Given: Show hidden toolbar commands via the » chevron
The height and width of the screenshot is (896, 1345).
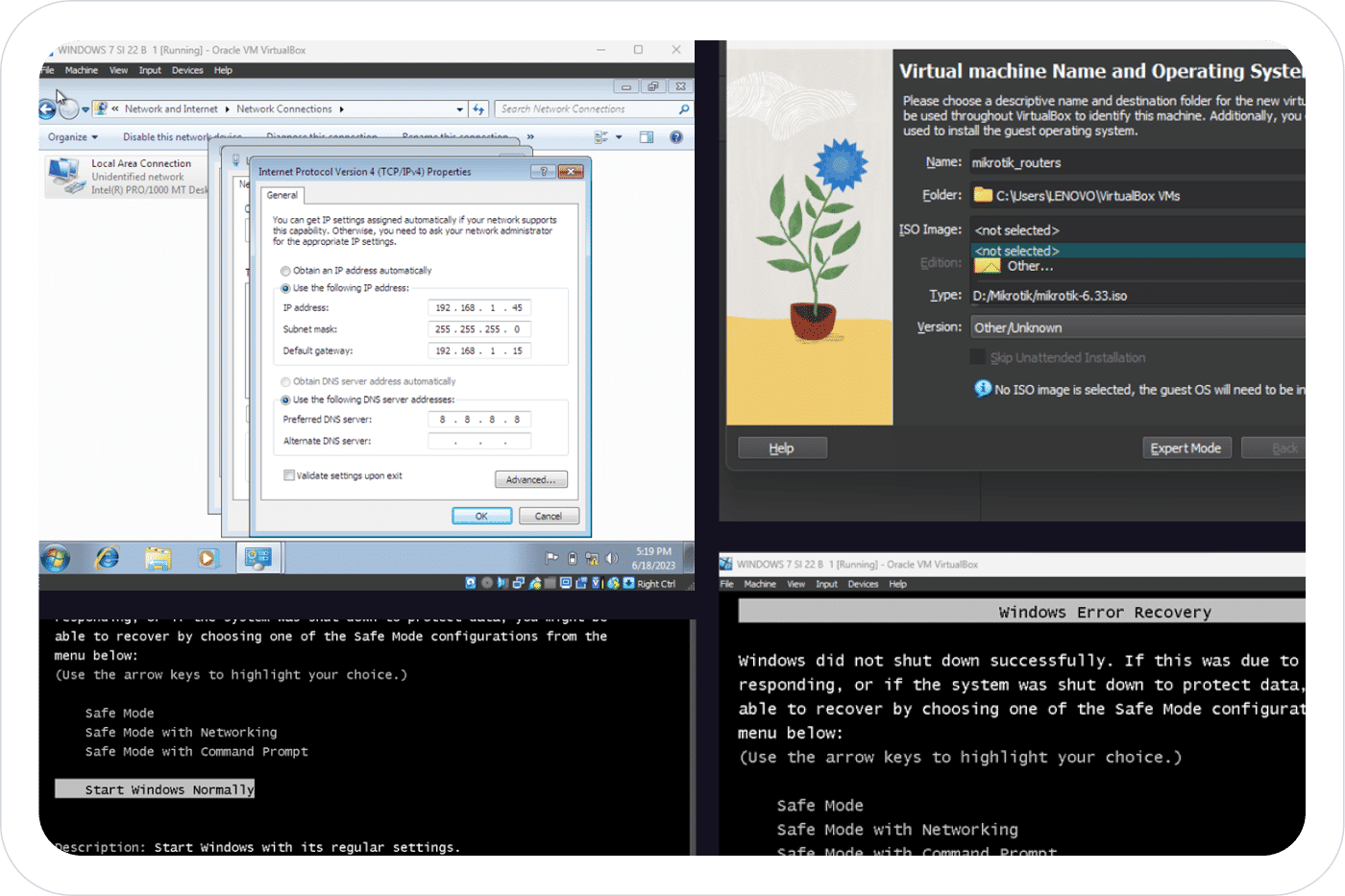Looking at the screenshot, I should pyautogui.click(x=530, y=137).
